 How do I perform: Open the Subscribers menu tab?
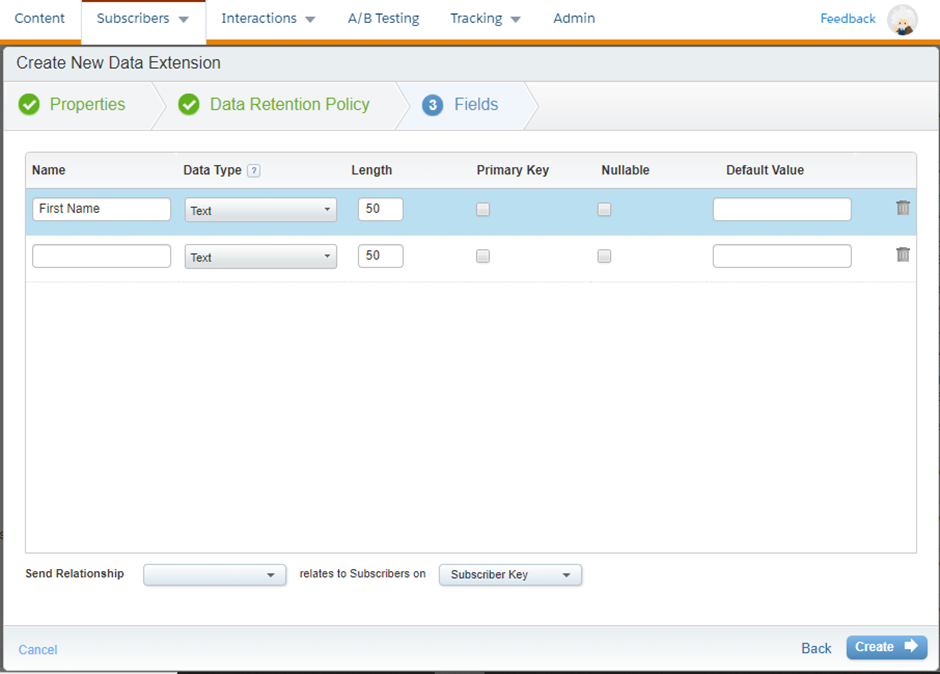142,19
